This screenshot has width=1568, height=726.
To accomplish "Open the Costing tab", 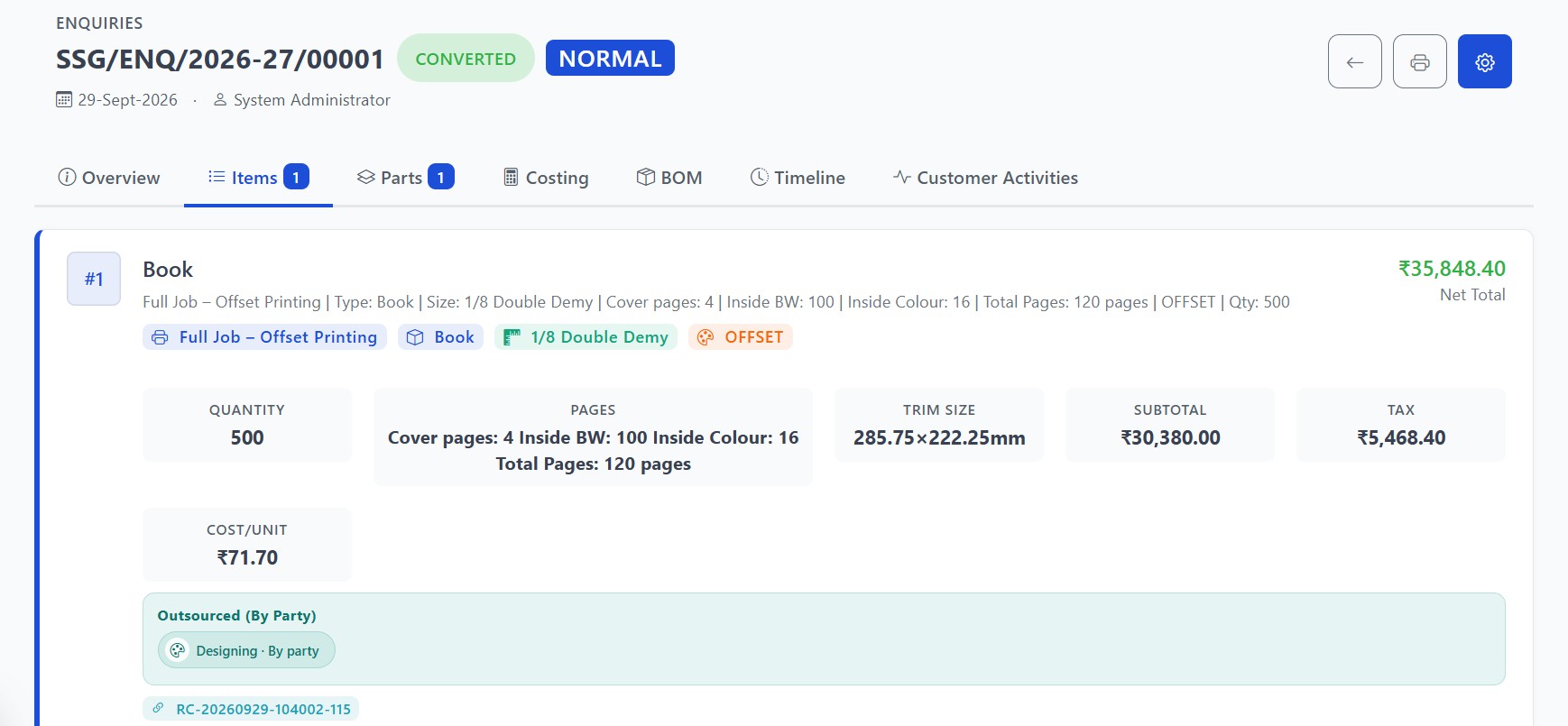I will 545,178.
